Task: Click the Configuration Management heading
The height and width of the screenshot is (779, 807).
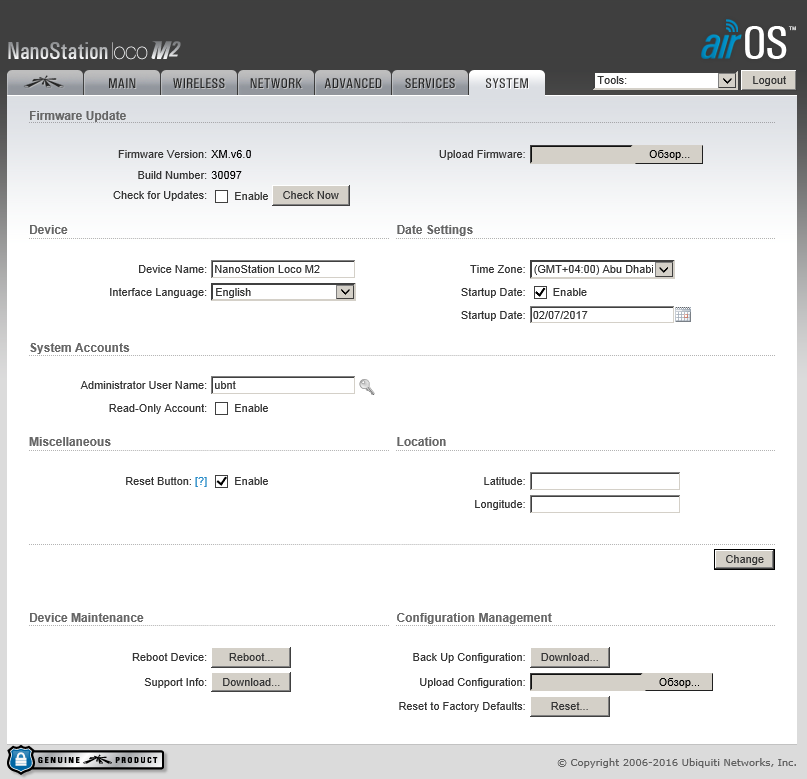Action: tap(474, 617)
